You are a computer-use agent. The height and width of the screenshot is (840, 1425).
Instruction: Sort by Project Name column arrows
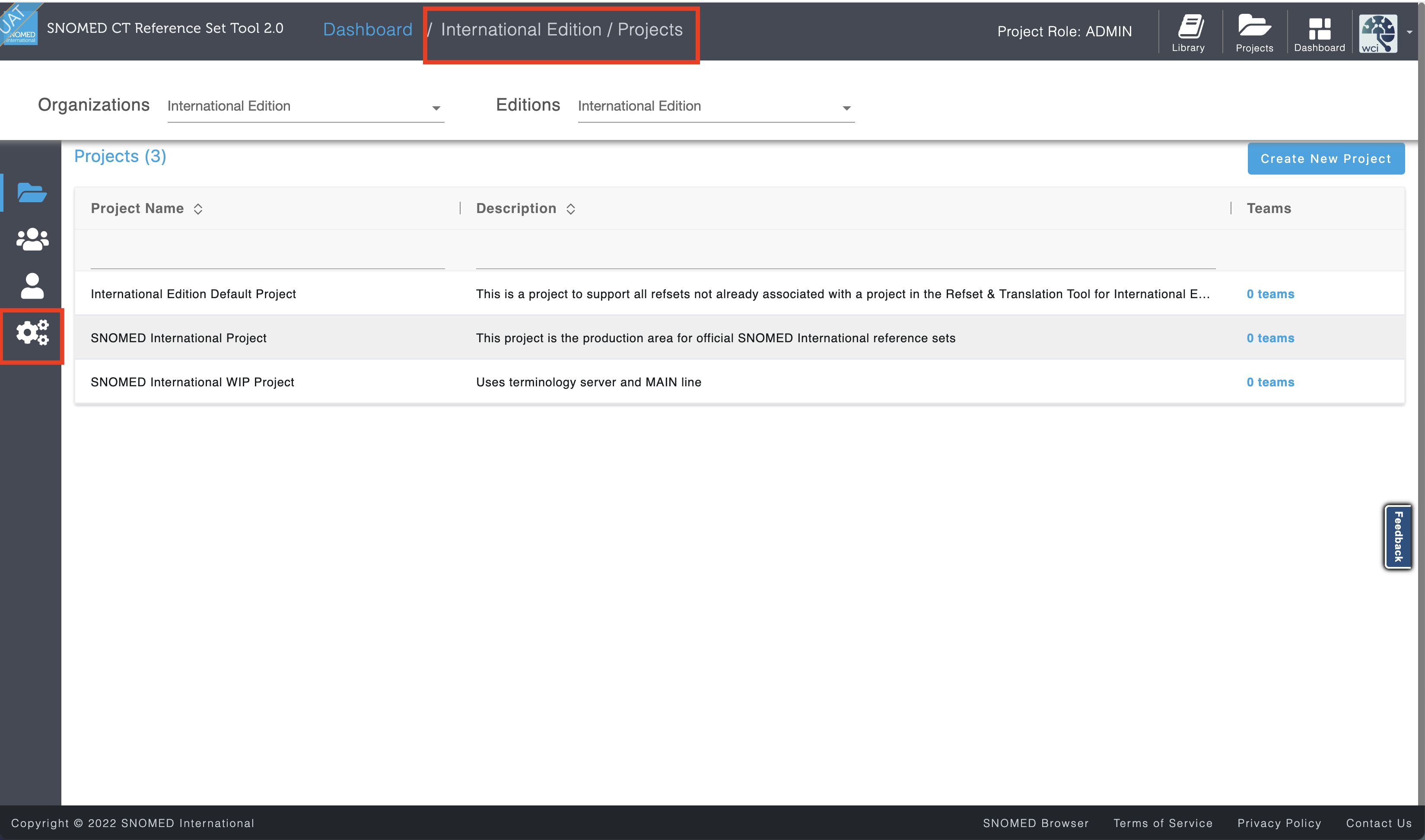click(198, 209)
